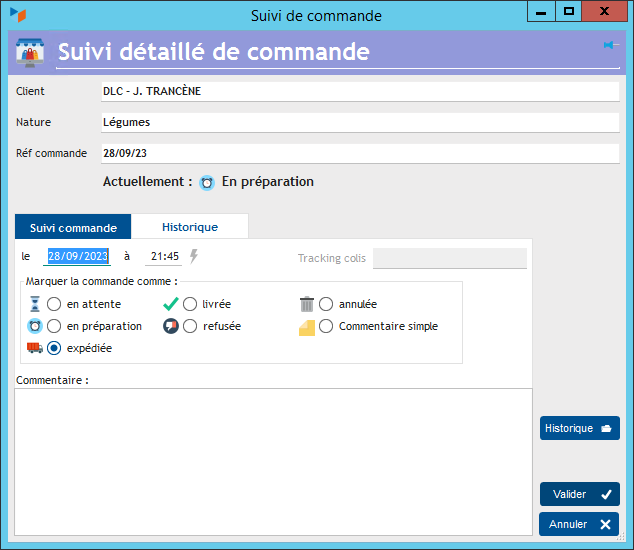634x550 pixels.
Task: Click the pin icon in the header
Action: [610, 45]
